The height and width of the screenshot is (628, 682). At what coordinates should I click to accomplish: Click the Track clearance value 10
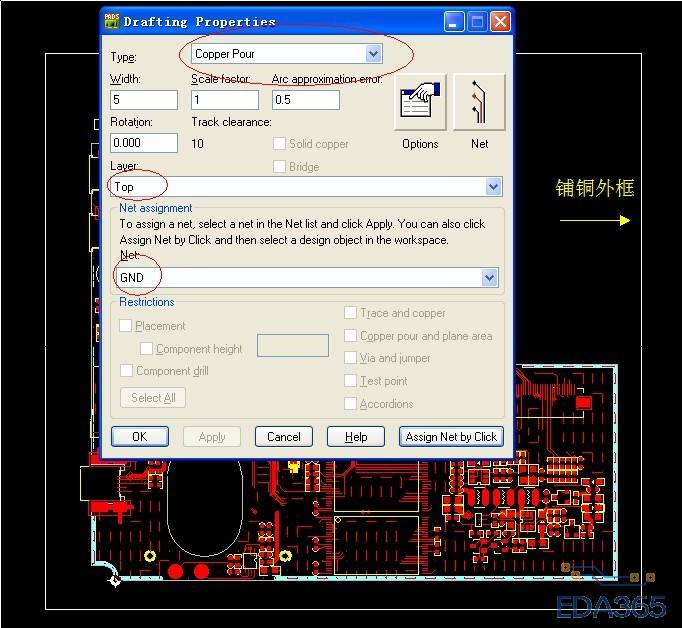coord(197,144)
